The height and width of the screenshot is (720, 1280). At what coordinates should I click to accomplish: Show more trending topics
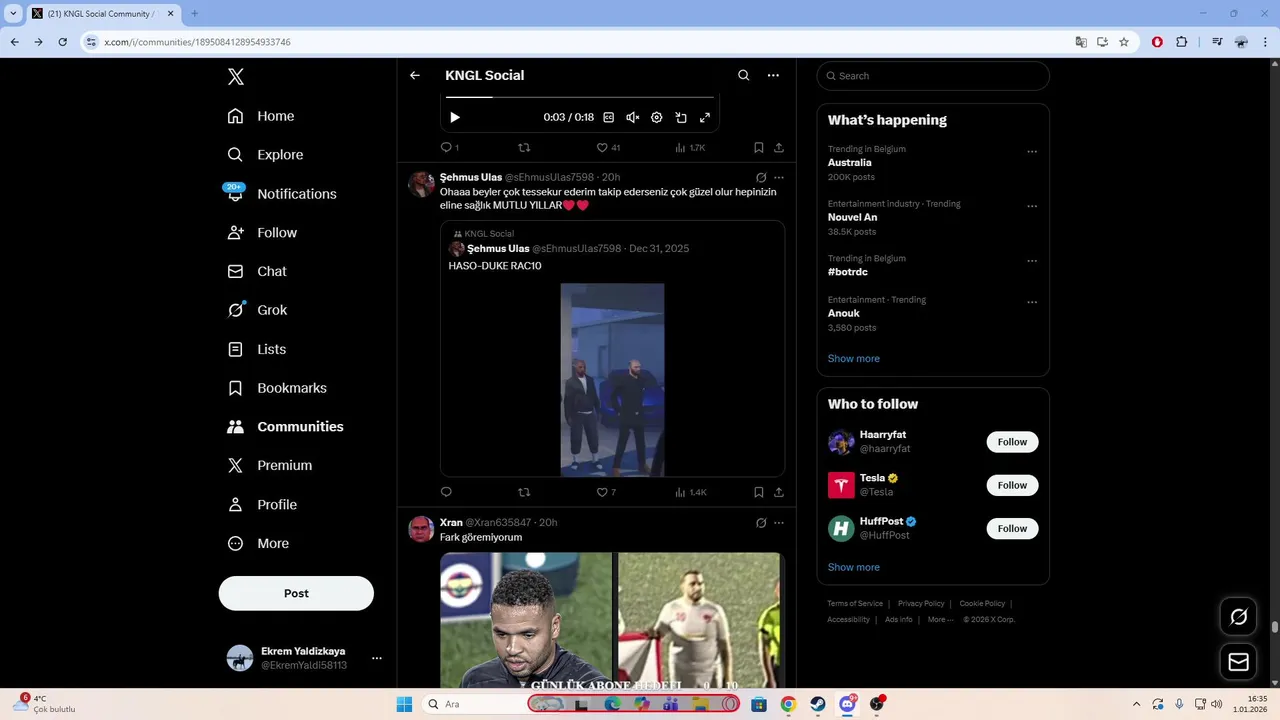[x=853, y=358]
